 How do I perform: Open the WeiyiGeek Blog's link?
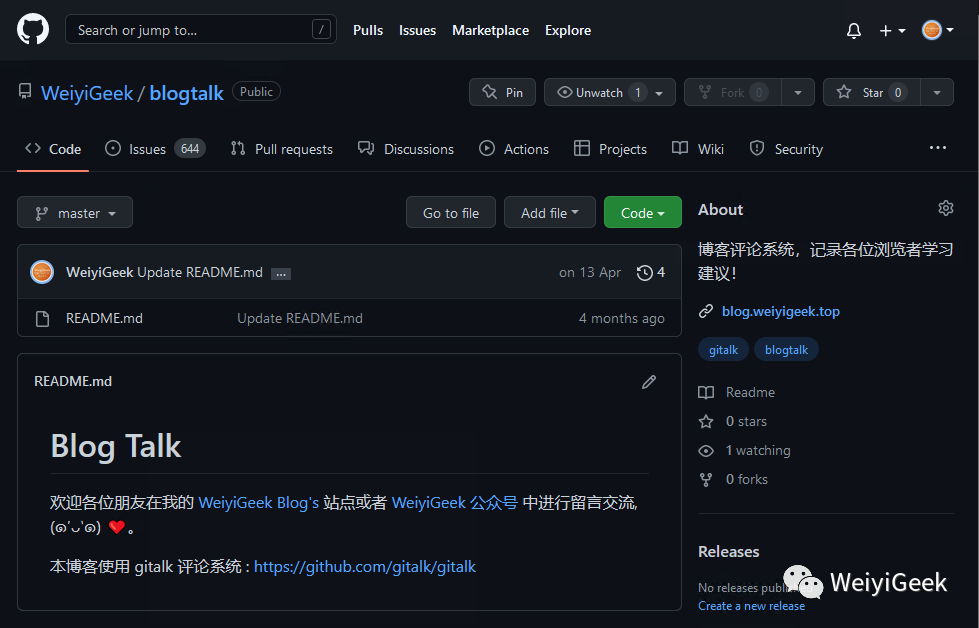[x=258, y=503]
